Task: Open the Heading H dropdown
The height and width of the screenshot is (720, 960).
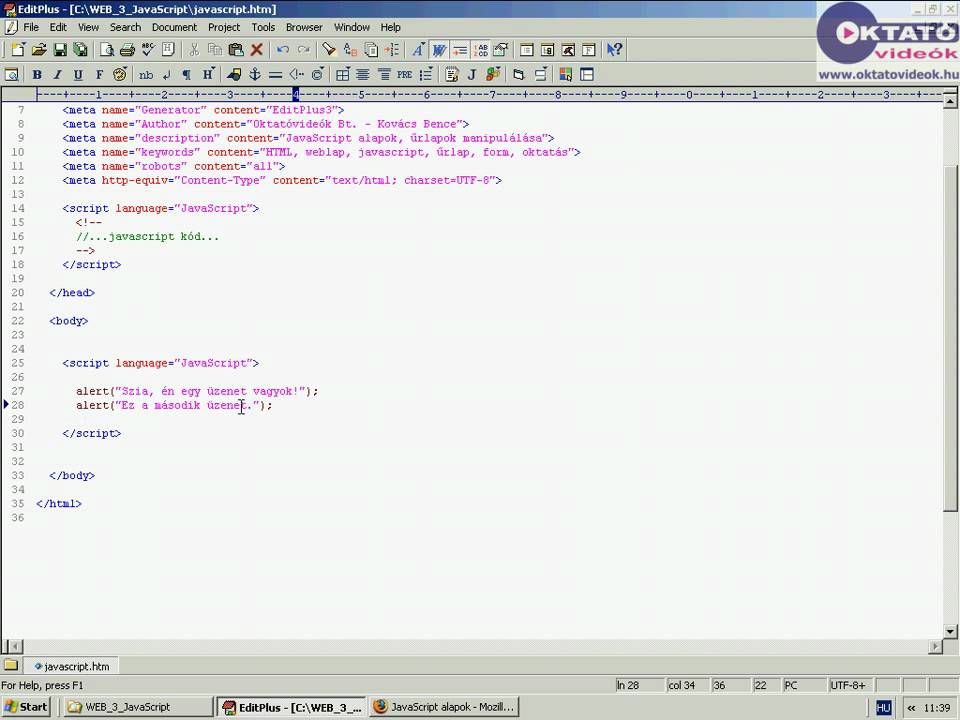Action: point(208,75)
